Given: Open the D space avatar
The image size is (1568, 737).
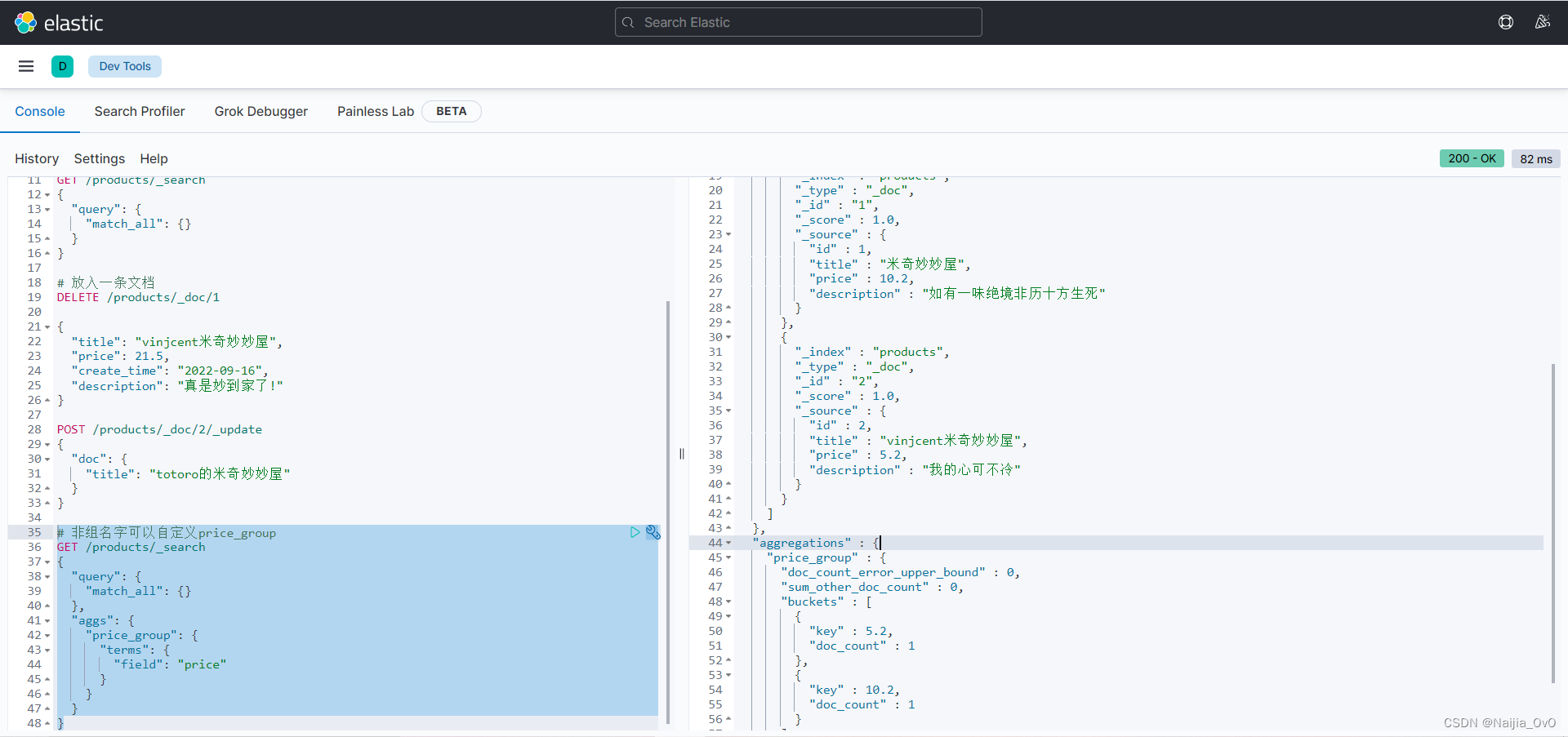Looking at the screenshot, I should (x=62, y=66).
